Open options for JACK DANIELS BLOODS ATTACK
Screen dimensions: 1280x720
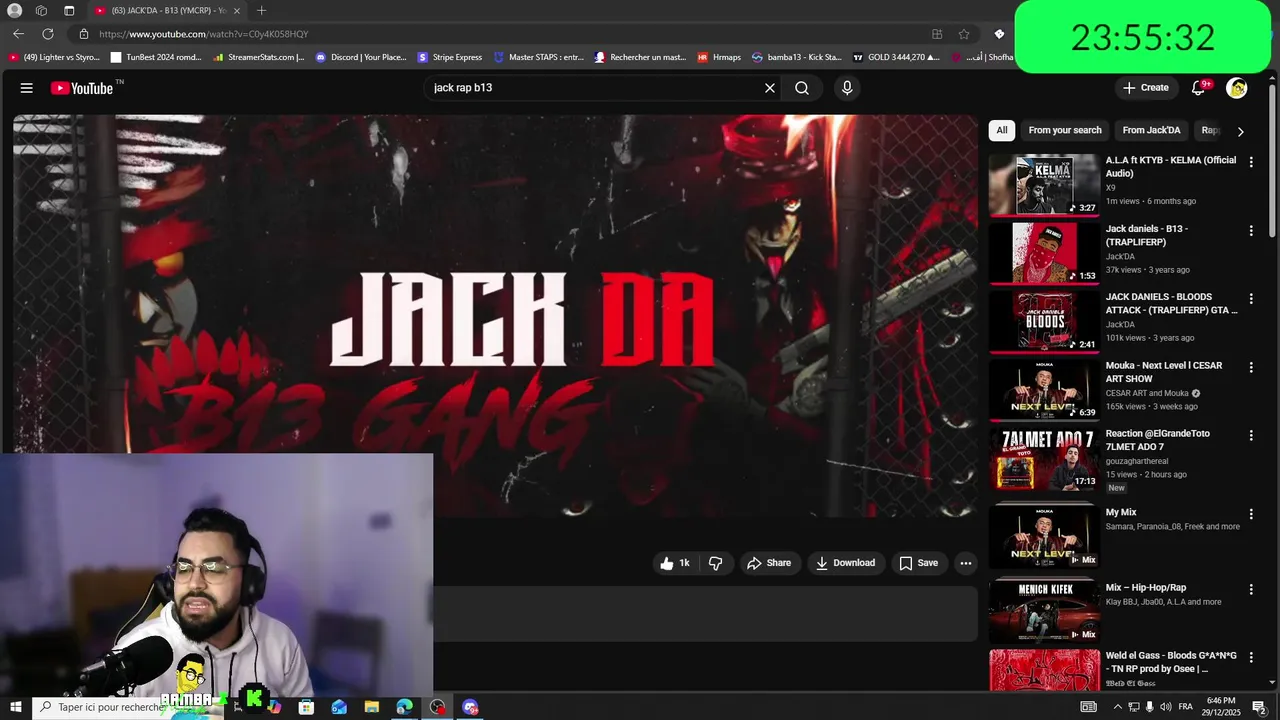point(1251,299)
